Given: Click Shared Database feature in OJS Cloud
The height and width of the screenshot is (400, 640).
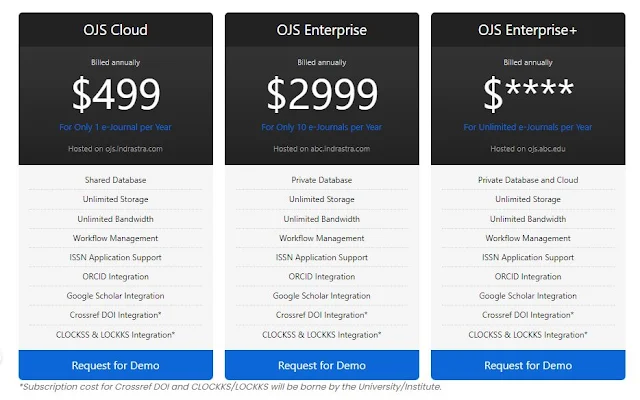Looking at the screenshot, I should (116, 180).
